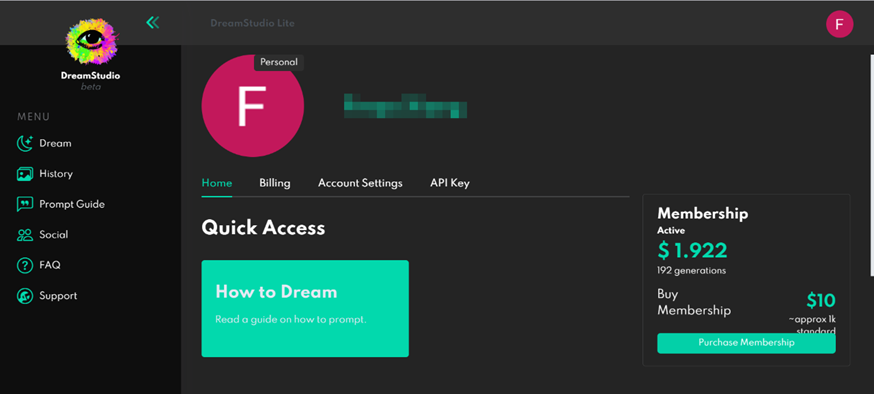The image size is (874, 394).
Task: Click the vertical scrollbar on the right
Action: tap(871, 164)
